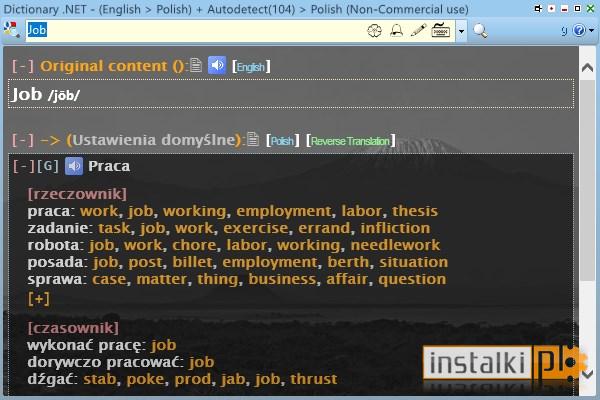
Task: Click 'job' after dorywczo pracować
Action: click(201, 362)
